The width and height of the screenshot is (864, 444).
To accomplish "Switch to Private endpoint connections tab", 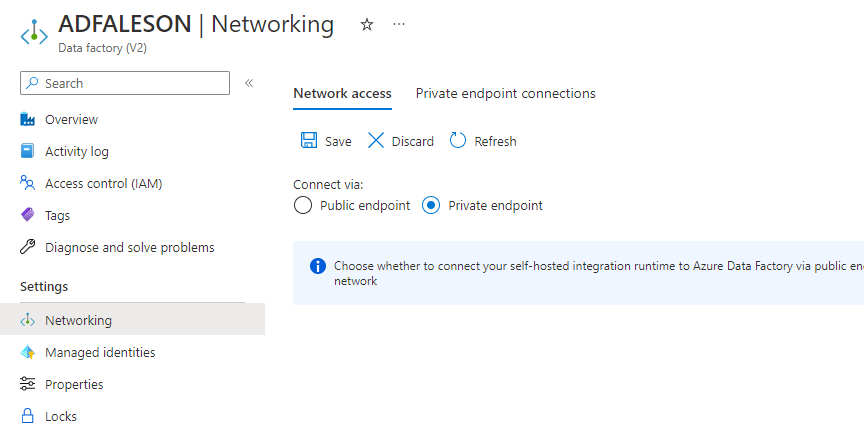I will click(505, 94).
